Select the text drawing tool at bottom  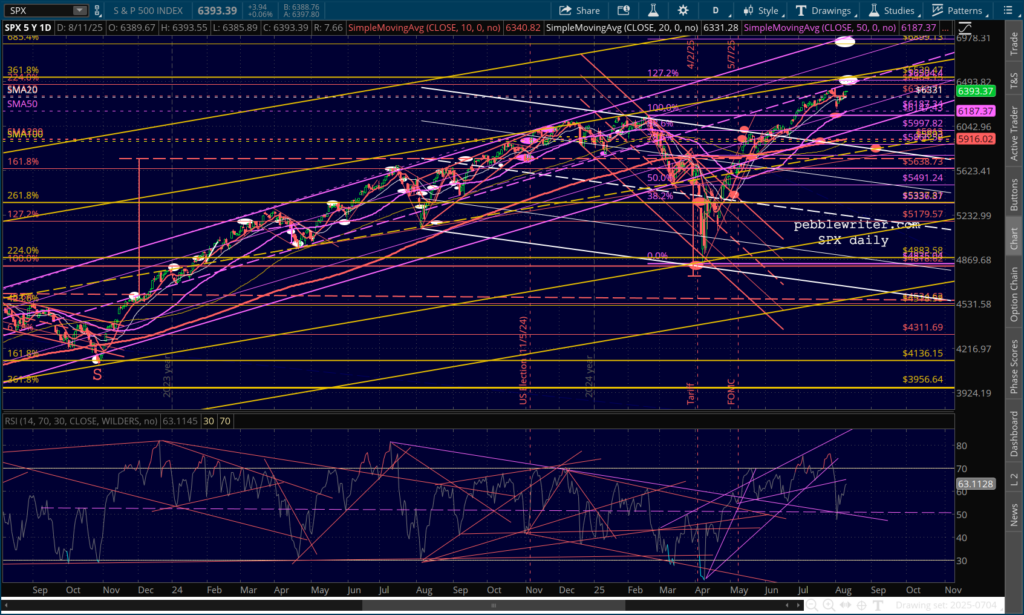point(878,605)
